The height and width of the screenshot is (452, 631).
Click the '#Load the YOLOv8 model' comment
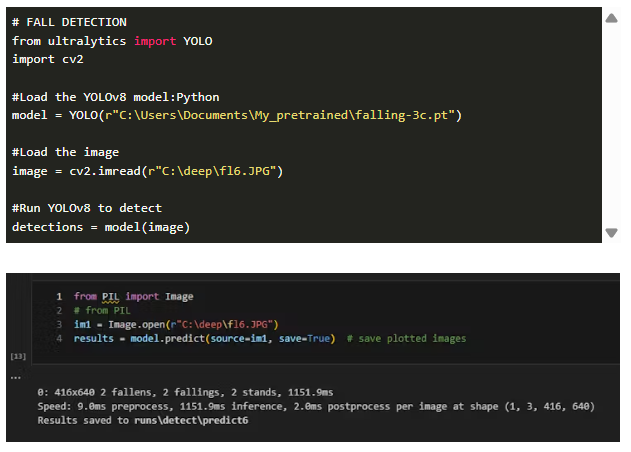[115, 97]
